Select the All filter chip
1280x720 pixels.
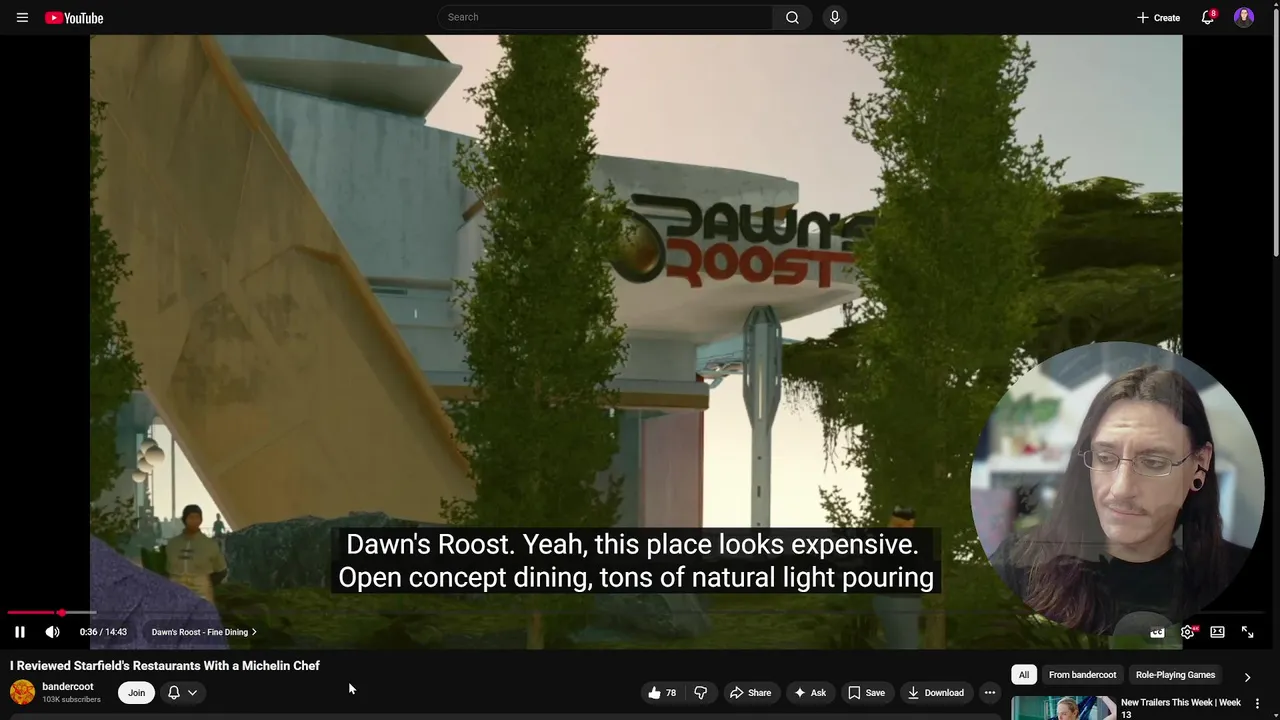point(1023,675)
